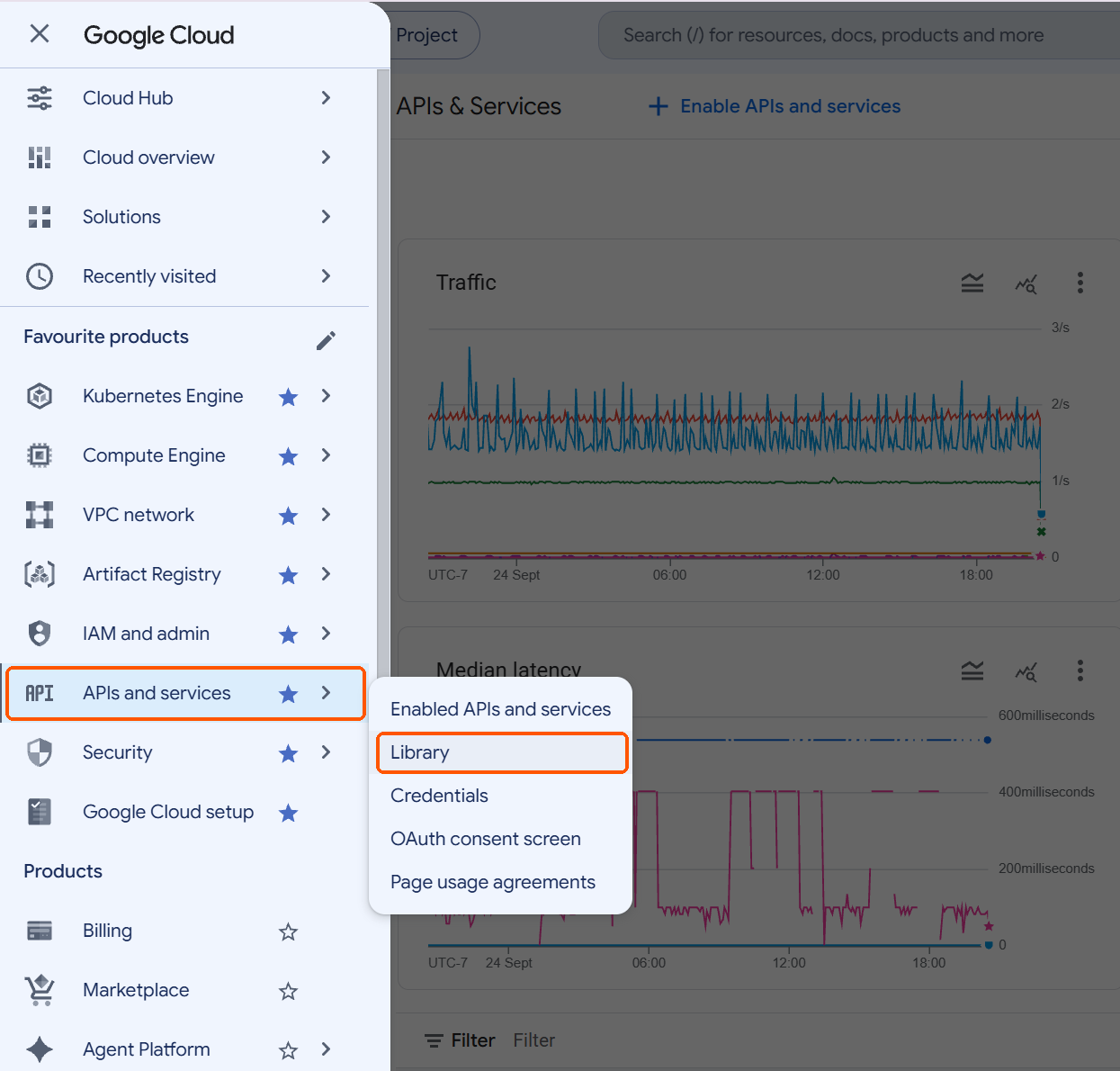Unpin IAM and admin using its star
The width and height of the screenshot is (1120, 1071).
point(288,634)
